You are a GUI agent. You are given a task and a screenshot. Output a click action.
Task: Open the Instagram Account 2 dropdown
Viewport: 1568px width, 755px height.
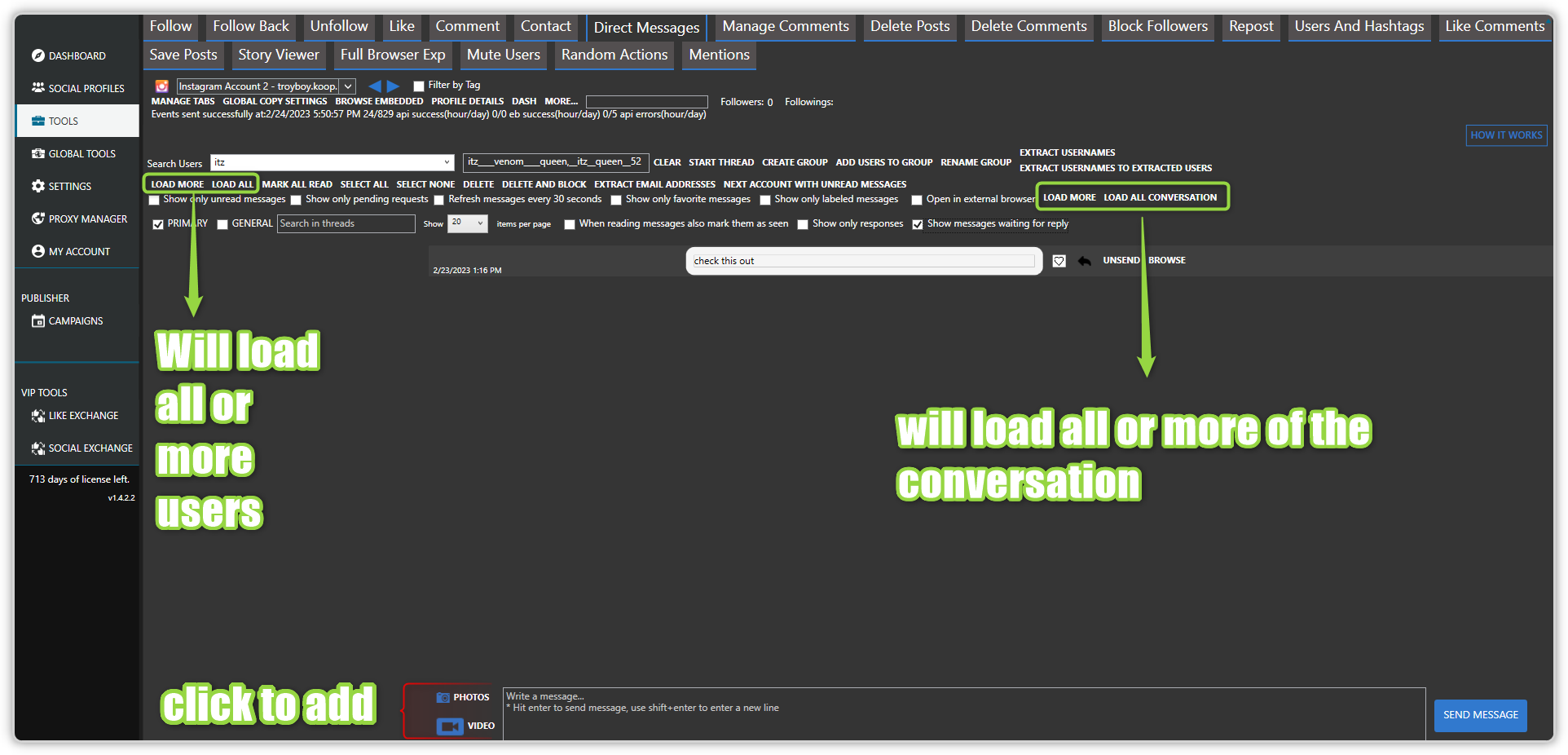click(x=348, y=86)
